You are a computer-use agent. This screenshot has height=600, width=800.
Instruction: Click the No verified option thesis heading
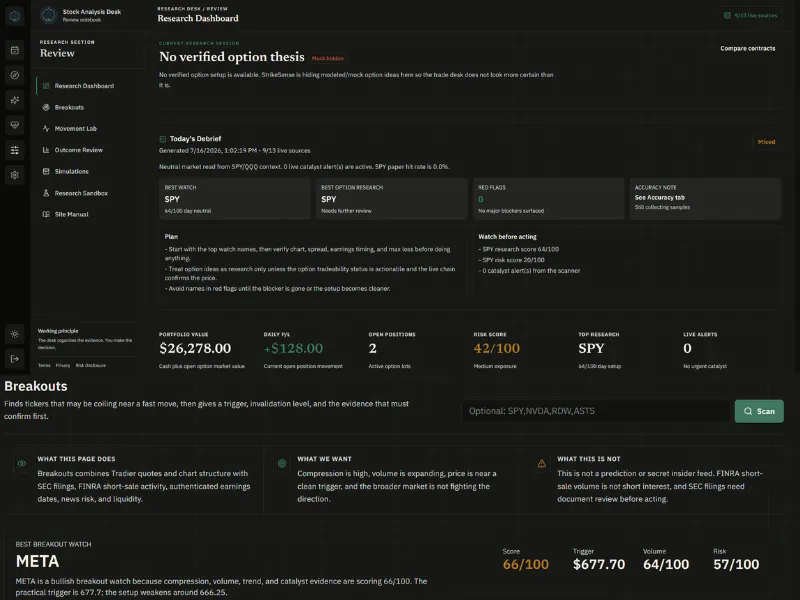coord(232,57)
